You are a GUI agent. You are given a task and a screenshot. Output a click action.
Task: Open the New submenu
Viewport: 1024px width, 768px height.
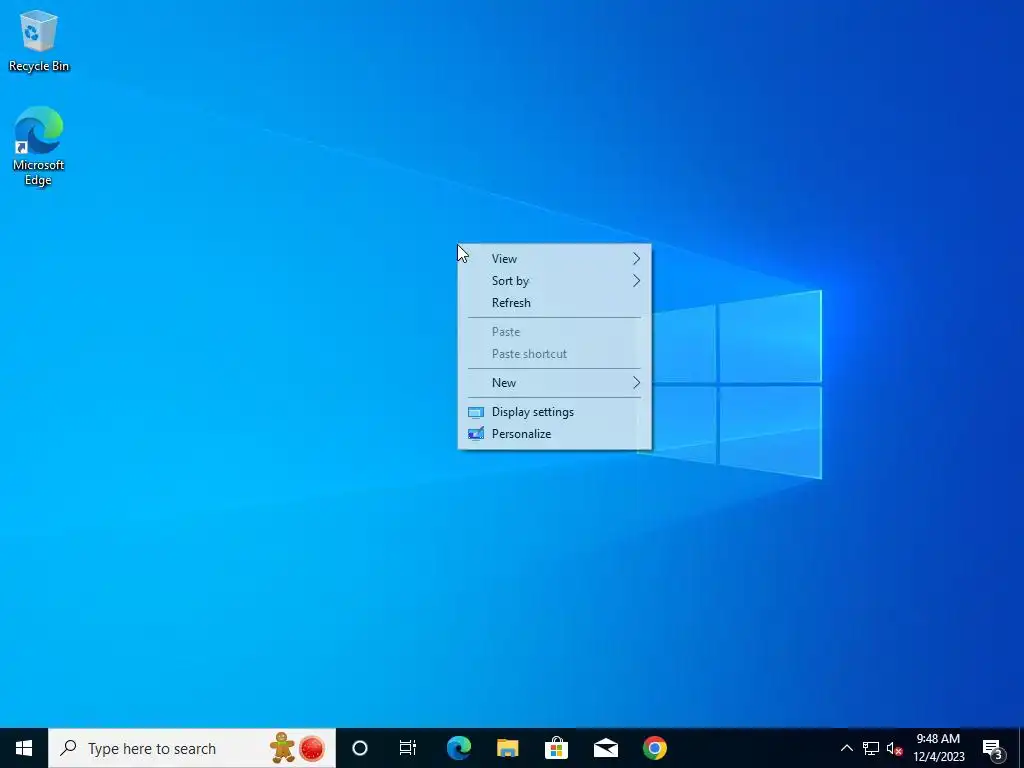click(x=554, y=383)
